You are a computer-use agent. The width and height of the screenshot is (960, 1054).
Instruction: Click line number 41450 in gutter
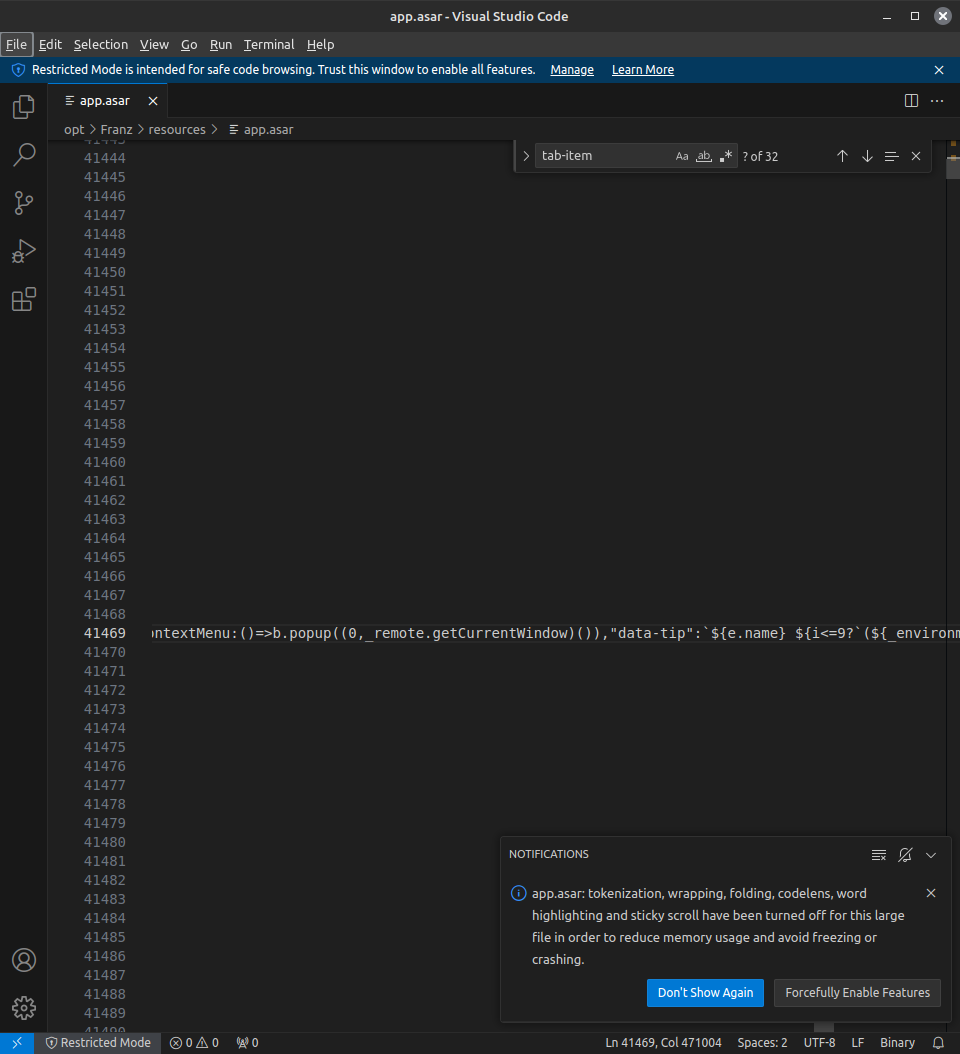click(105, 272)
